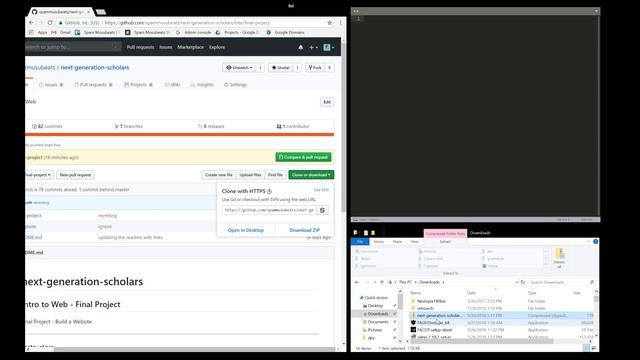
Task: Click the browser back arrow
Action: (x=31, y=23)
